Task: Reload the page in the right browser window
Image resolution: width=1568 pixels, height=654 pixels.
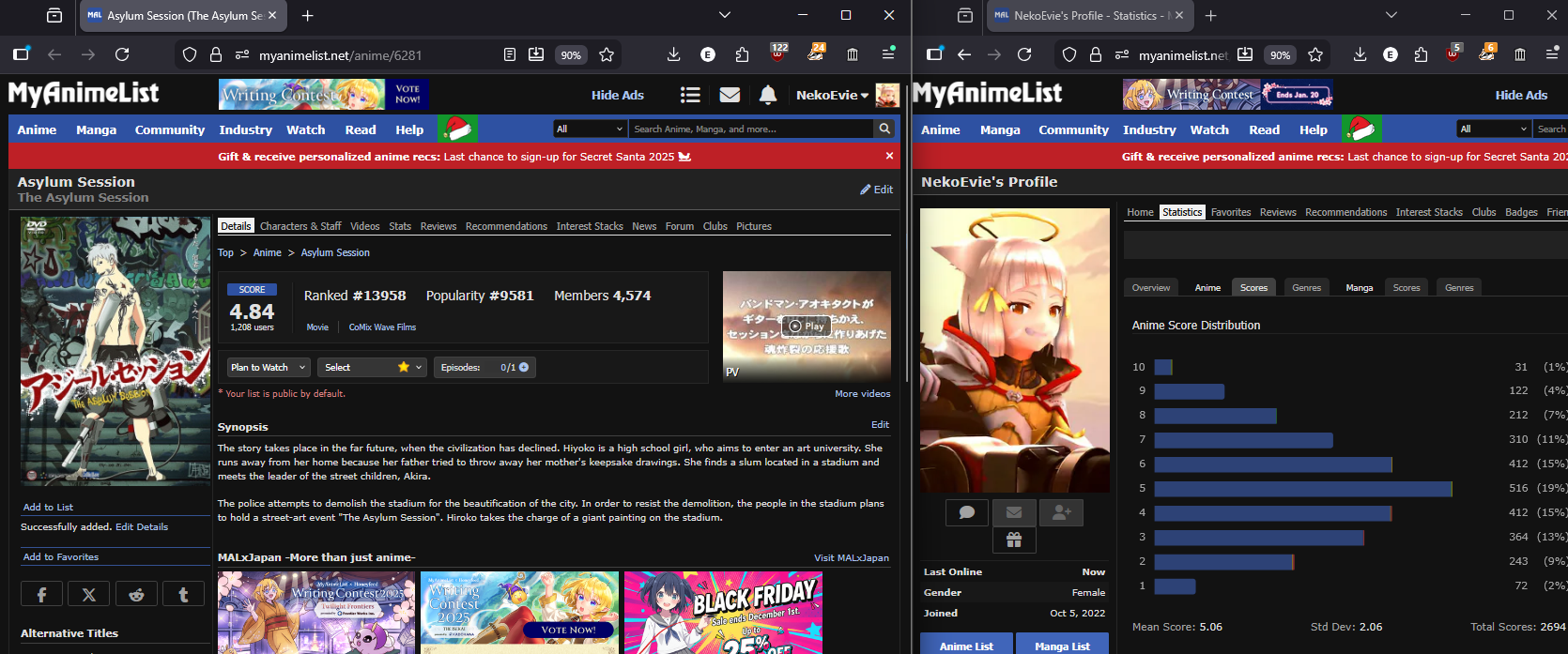Action: point(1024,54)
